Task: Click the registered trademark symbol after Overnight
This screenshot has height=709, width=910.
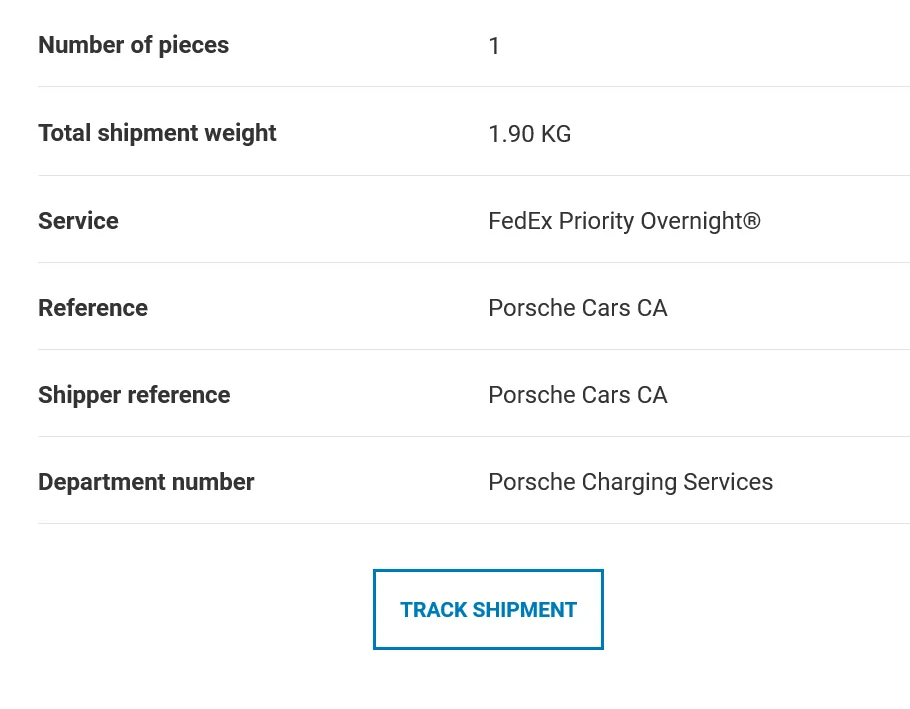Action: tap(753, 218)
